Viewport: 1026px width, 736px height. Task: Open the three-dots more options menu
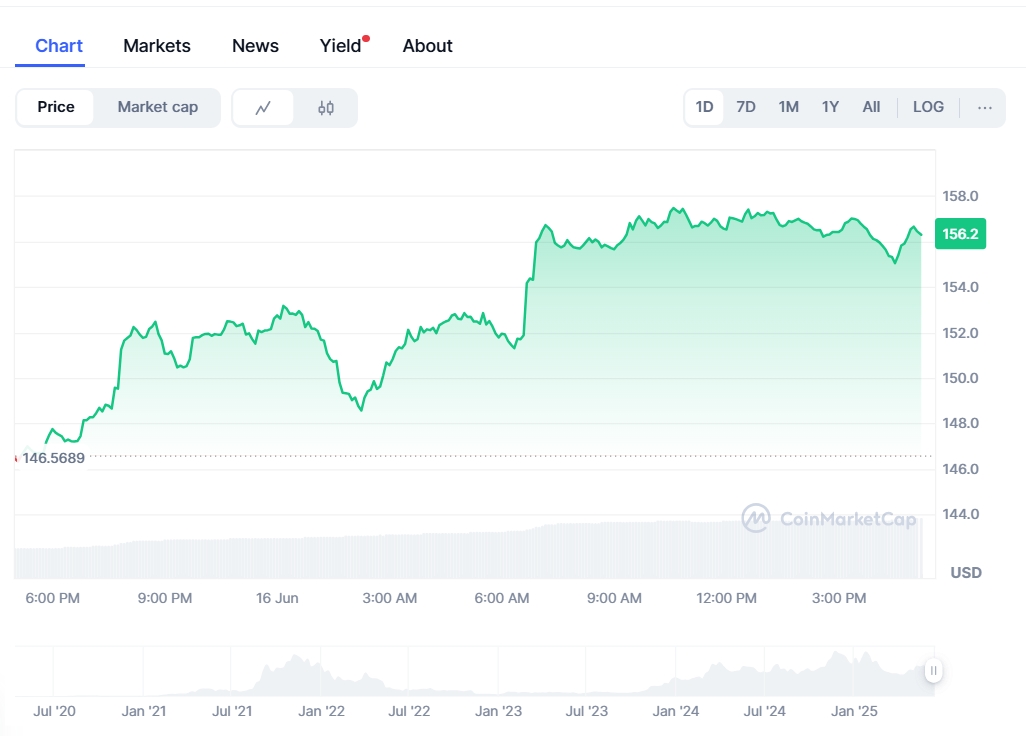(x=985, y=107)
